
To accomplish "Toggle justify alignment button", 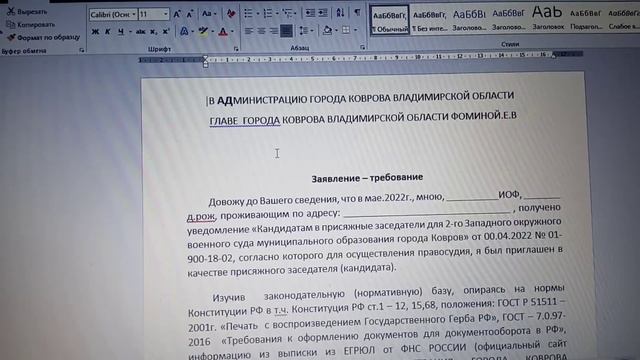I will (286, 31).
